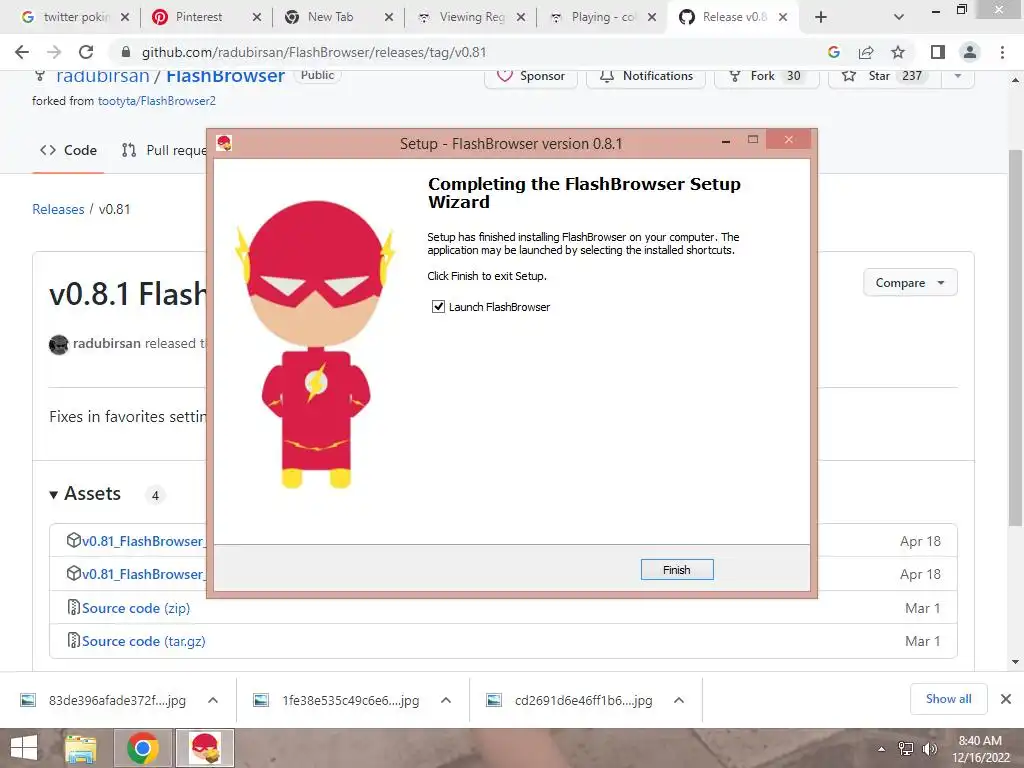
Task: Close the downloads bar
Action: coord(1006,699)
